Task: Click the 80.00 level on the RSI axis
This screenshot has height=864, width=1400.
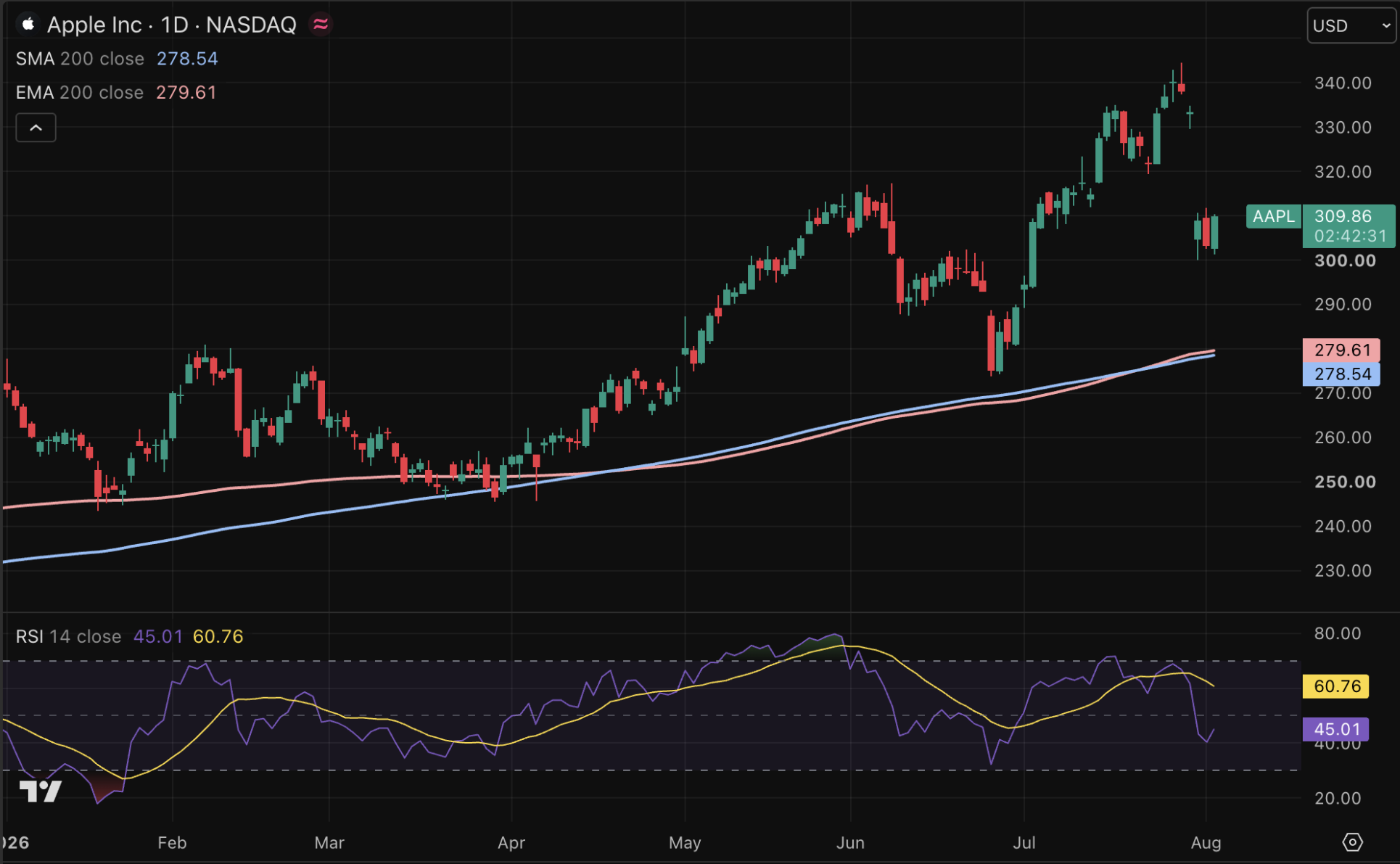Action: click(x=1338, y=634)
